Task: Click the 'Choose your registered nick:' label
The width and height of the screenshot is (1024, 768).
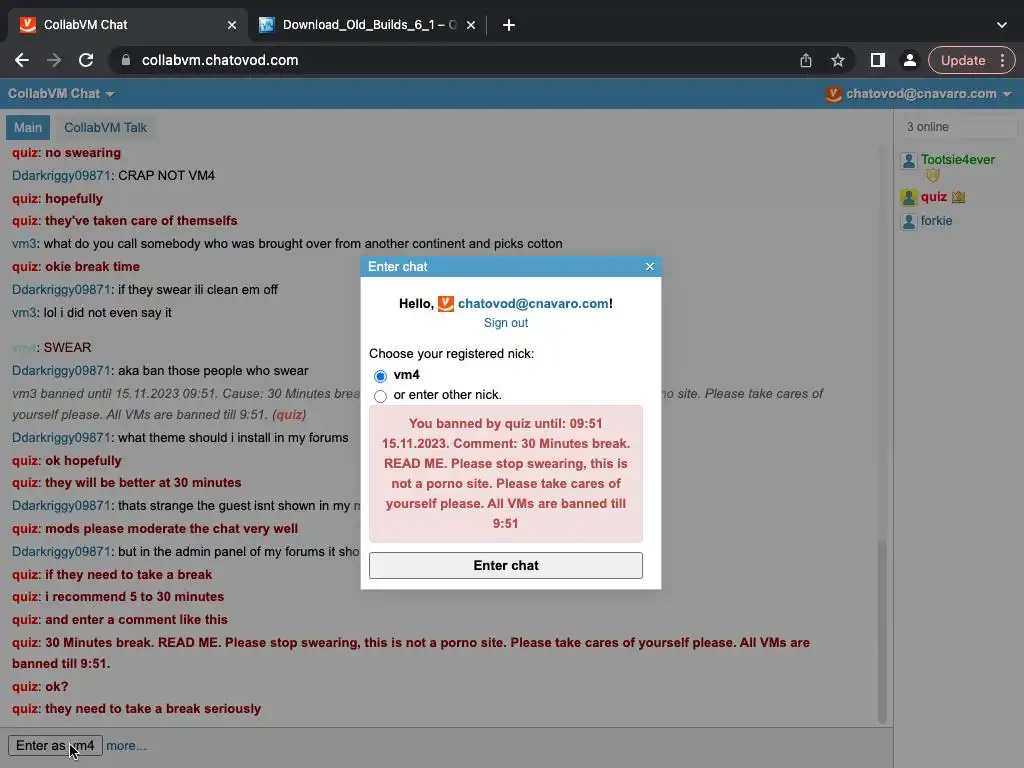Action: point(451,354)
